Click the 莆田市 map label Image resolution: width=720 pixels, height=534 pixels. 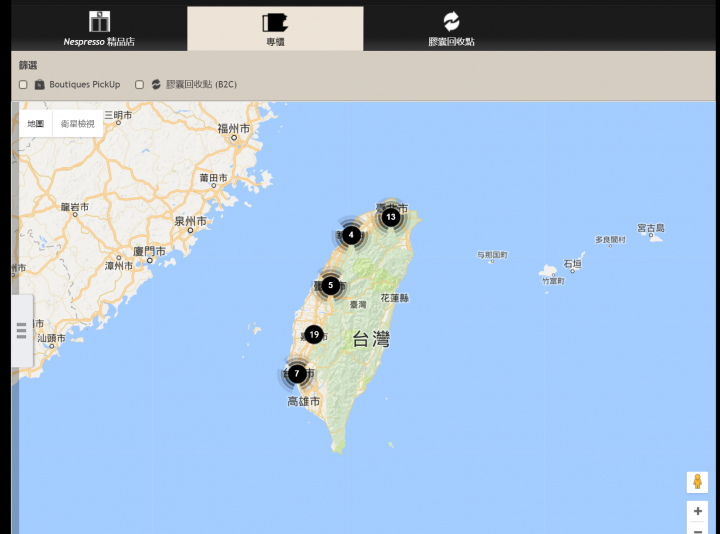click(x=214, y=178)
